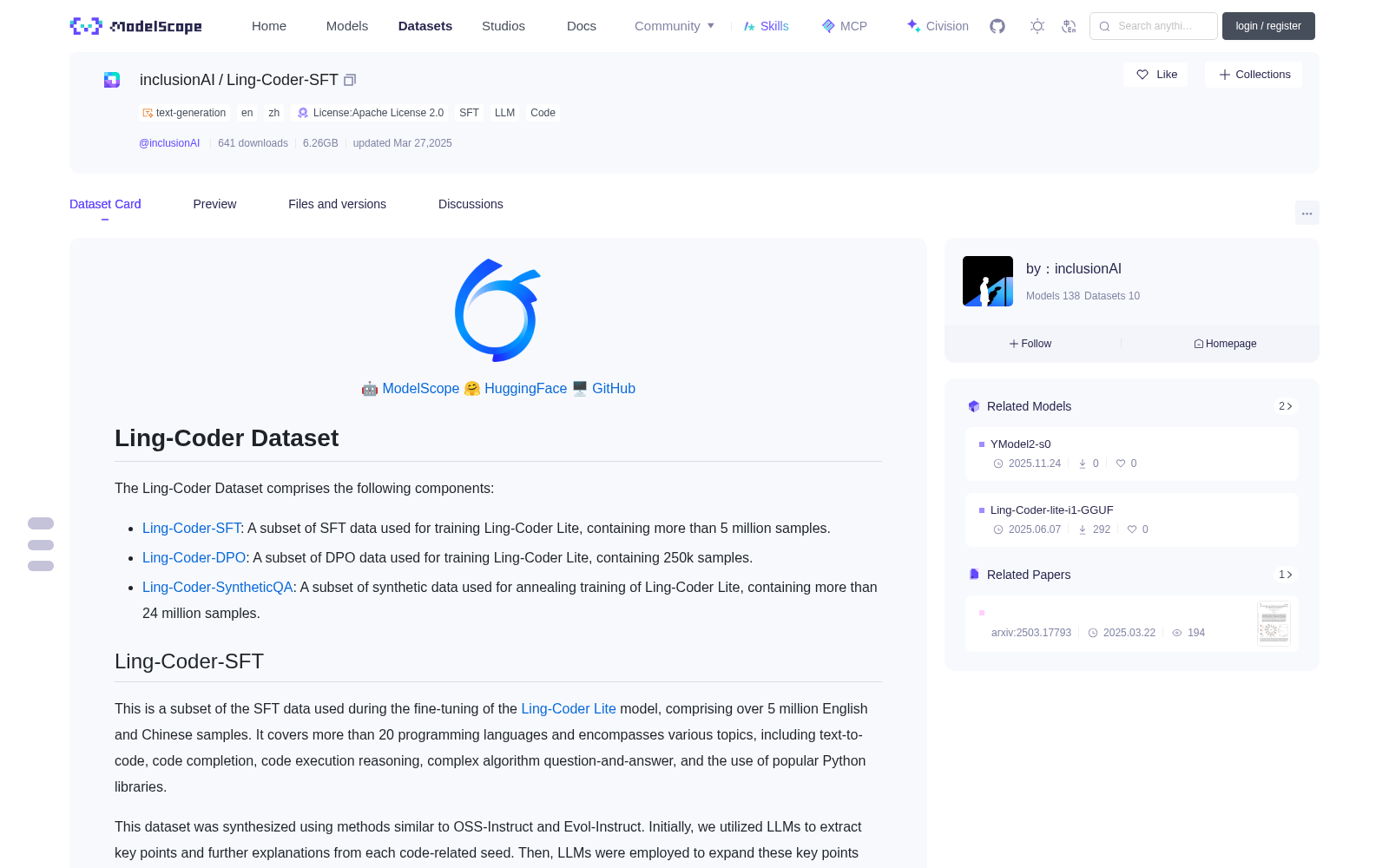Expand the Related Models list arrow

(x=1286, y=406)
